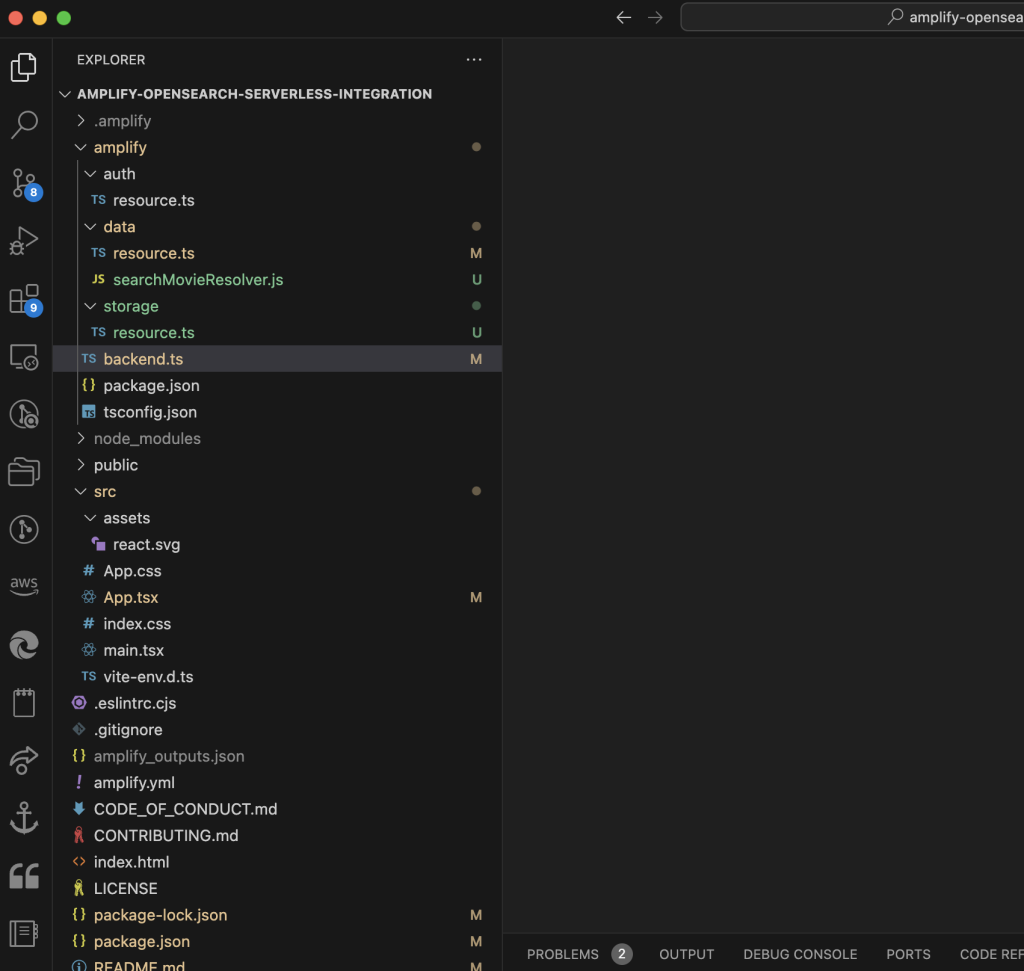Open searchMovieResolver.js from the data folder
The image size is (1024, 971).
point(199,279)
